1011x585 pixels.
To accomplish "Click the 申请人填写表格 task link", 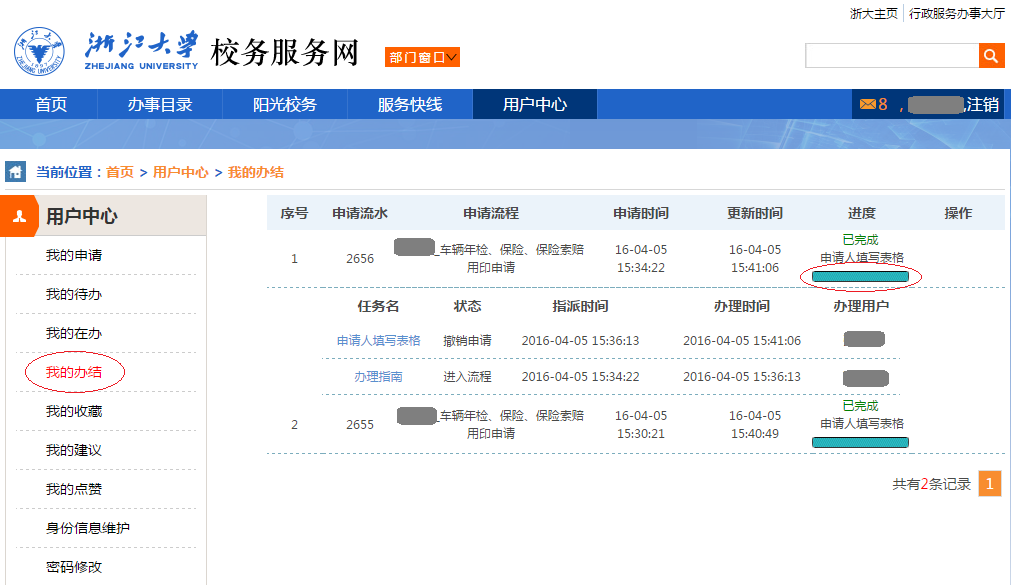I will click(378, 340).
